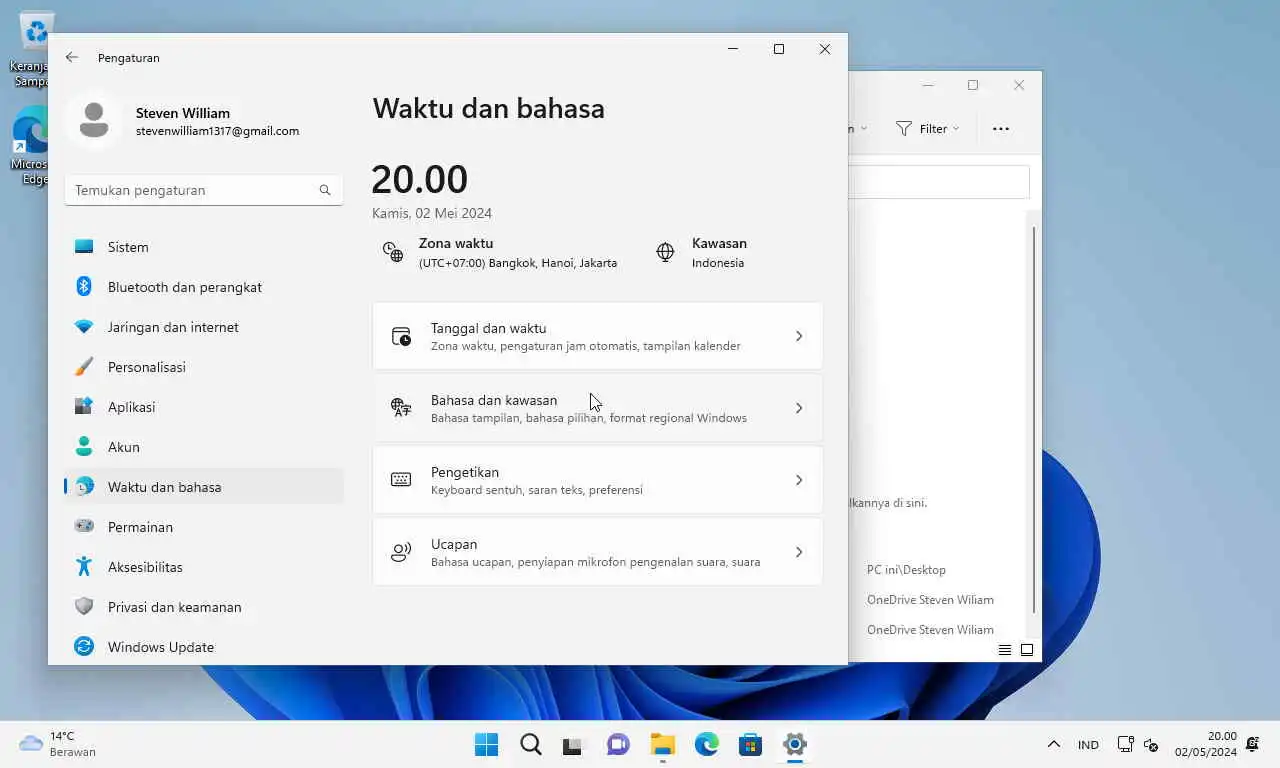Open Tanggal dan waktu settings card
The width and height of the screenshot is (1280, 768).
[598, 336]
